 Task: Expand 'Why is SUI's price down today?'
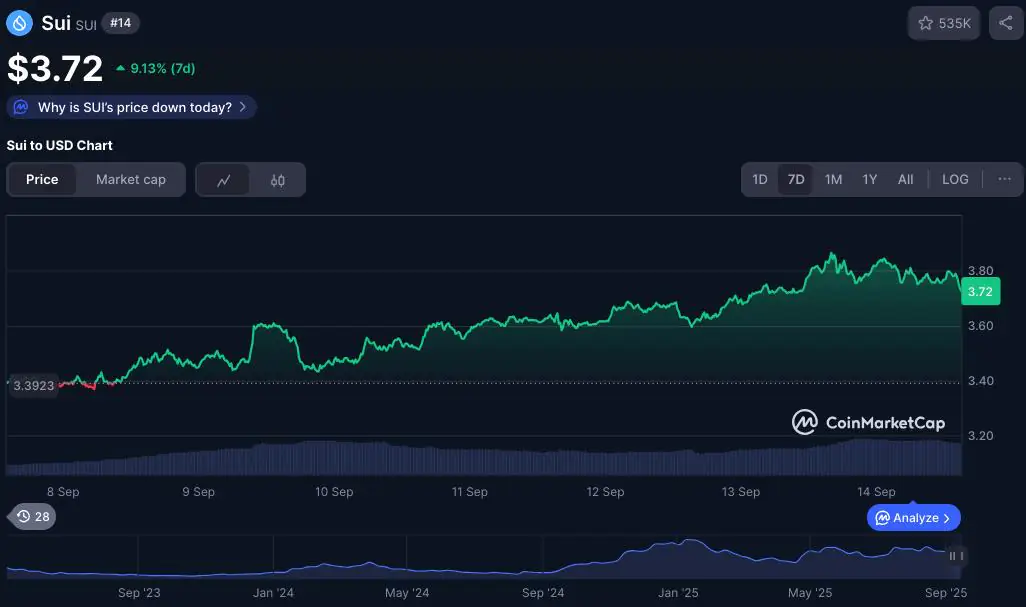click(132, 107)
